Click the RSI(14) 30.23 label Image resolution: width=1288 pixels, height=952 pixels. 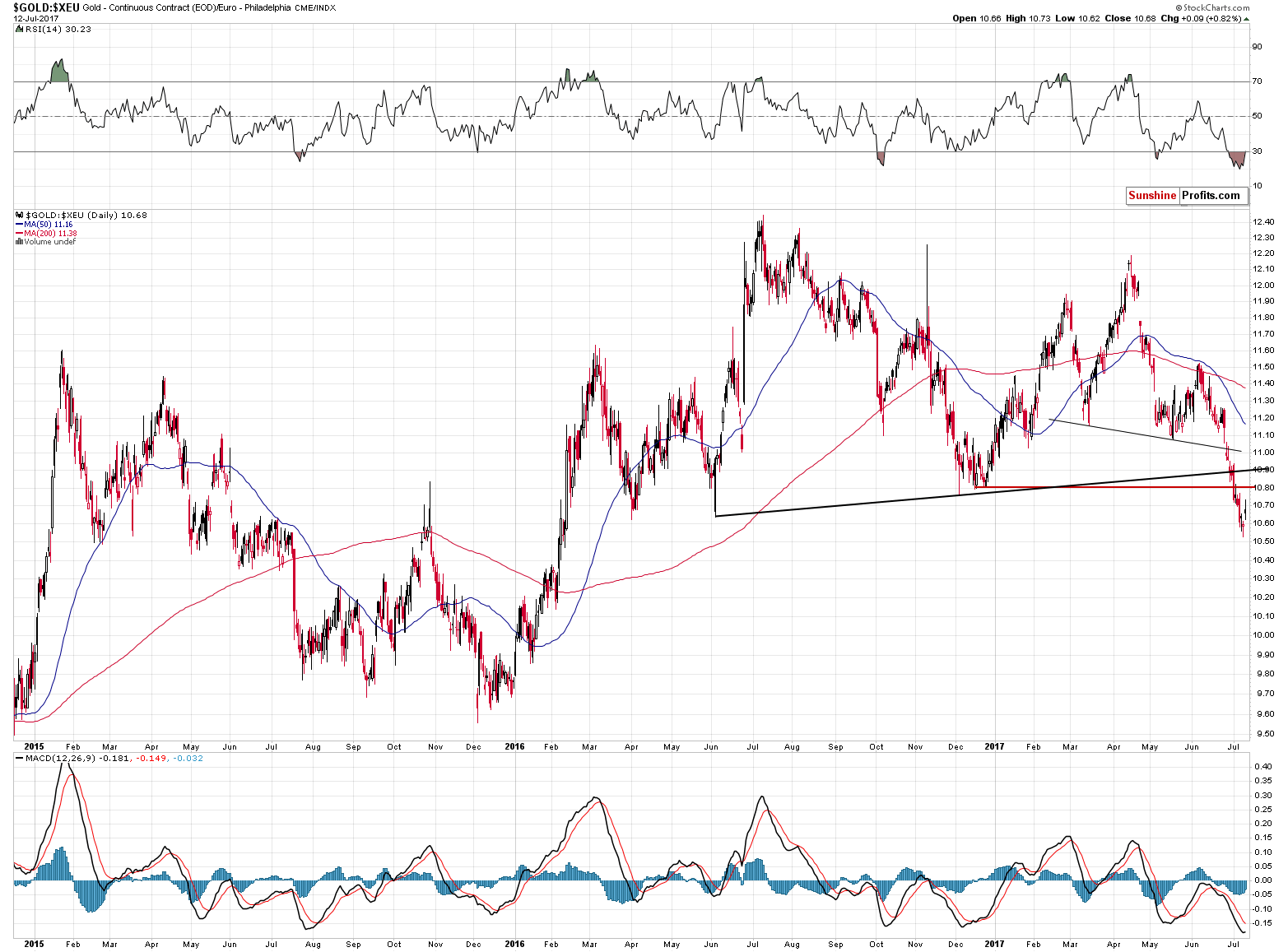pos(58,29)
